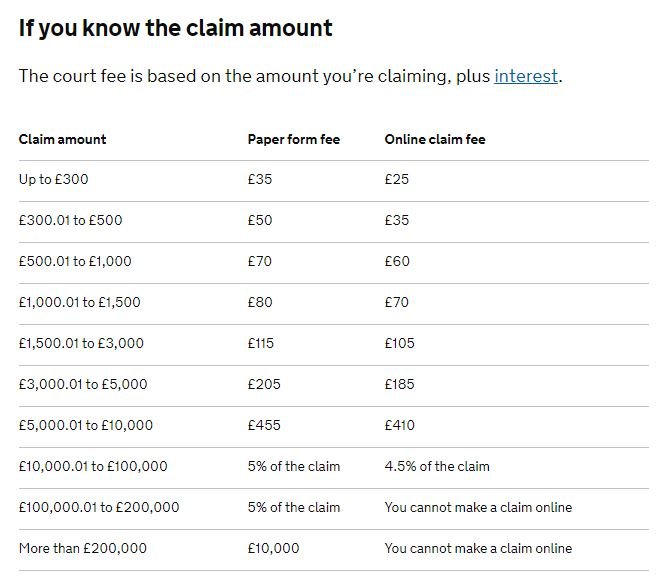The image size is (665, 579).
Task: Select the Claim amount column header
Action: [62, 139]
